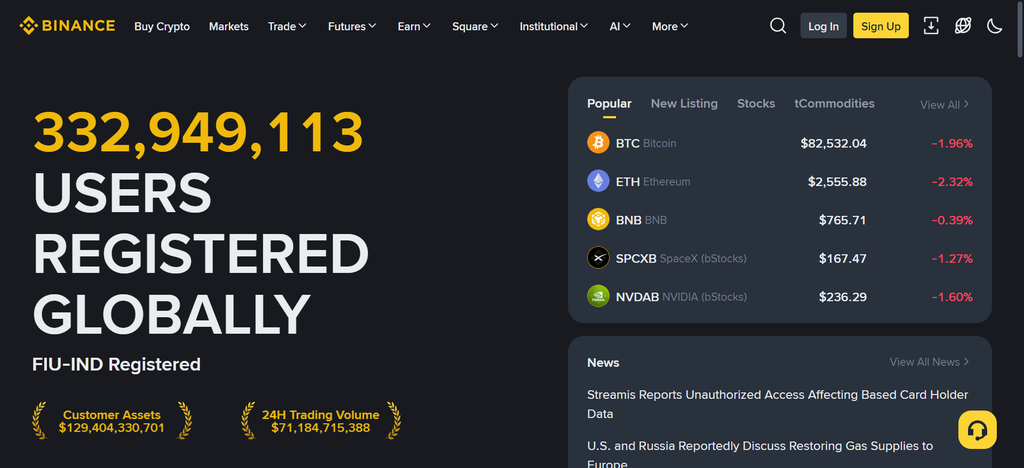
Task: Click the 332,949,113 user count
Action: (x=198, y=133)
